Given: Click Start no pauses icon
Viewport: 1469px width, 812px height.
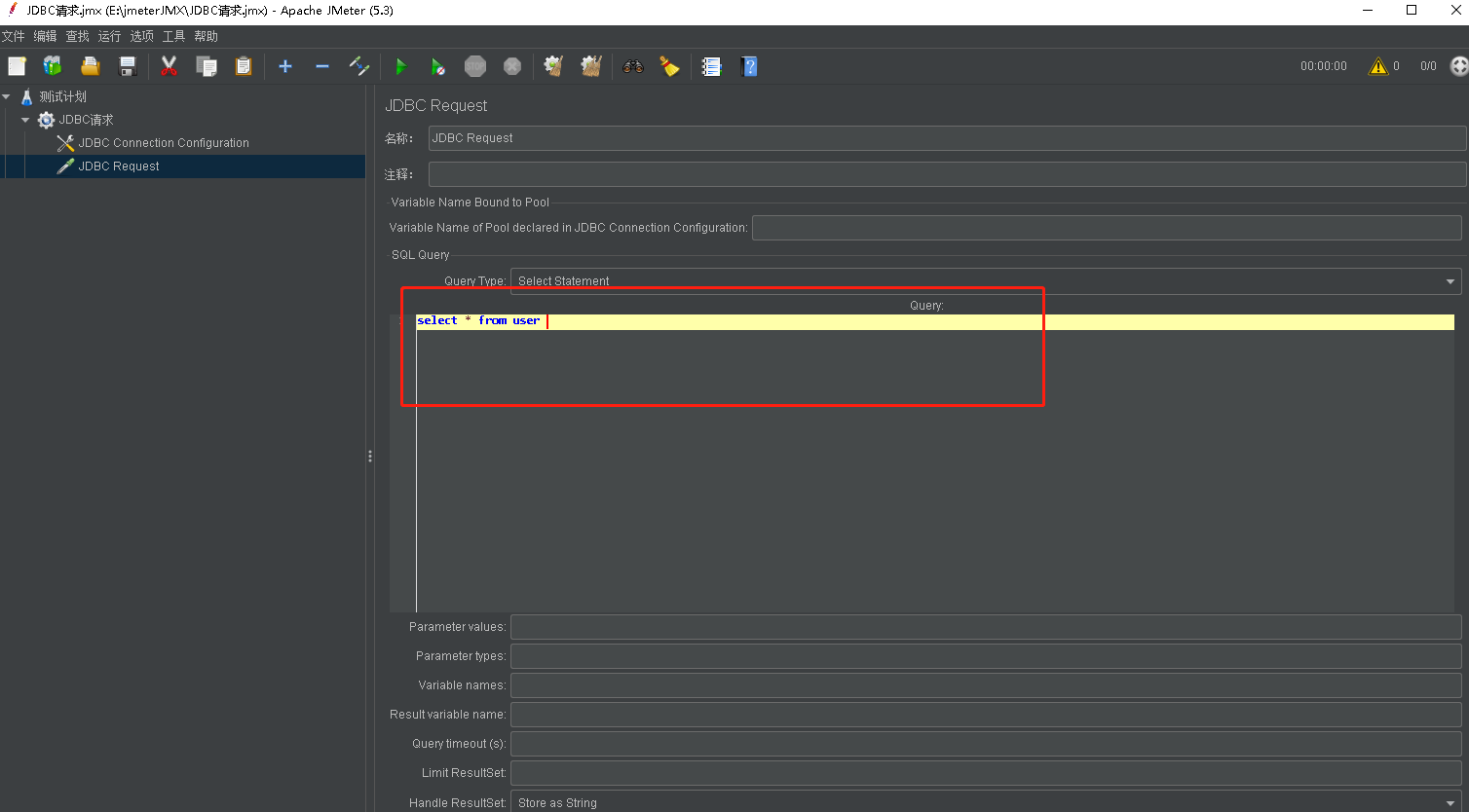Looking at the screenshot, I should 437,66.
